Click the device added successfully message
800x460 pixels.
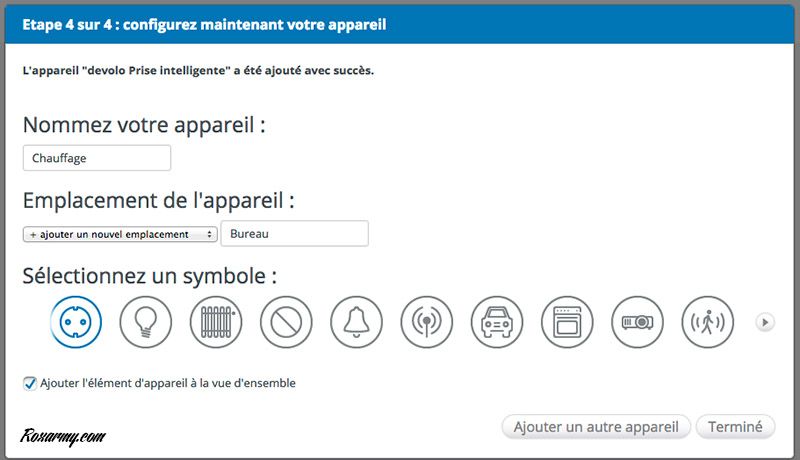point(198,72)
